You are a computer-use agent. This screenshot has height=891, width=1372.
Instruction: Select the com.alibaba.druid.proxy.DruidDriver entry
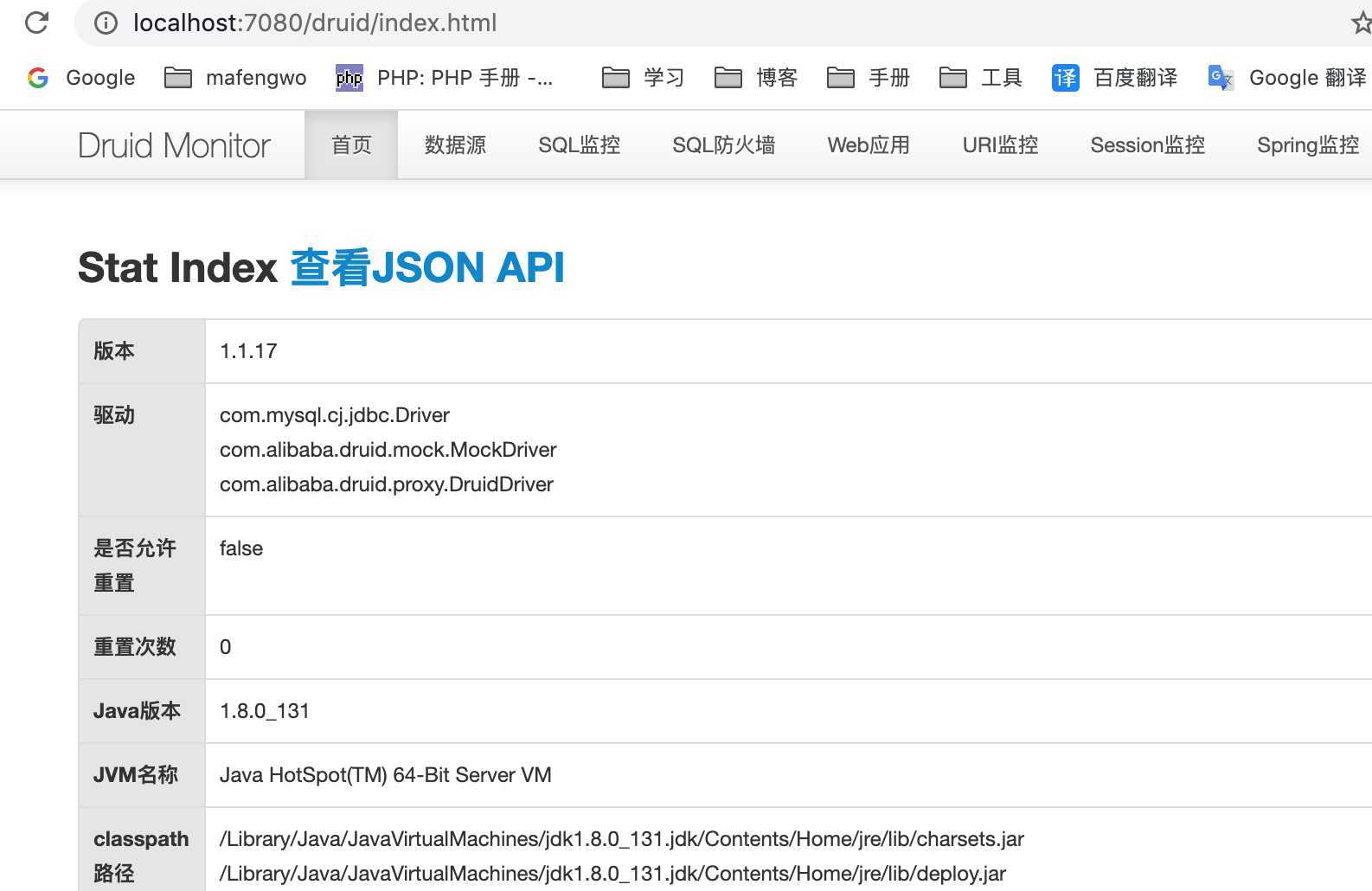tap(387, 484)
